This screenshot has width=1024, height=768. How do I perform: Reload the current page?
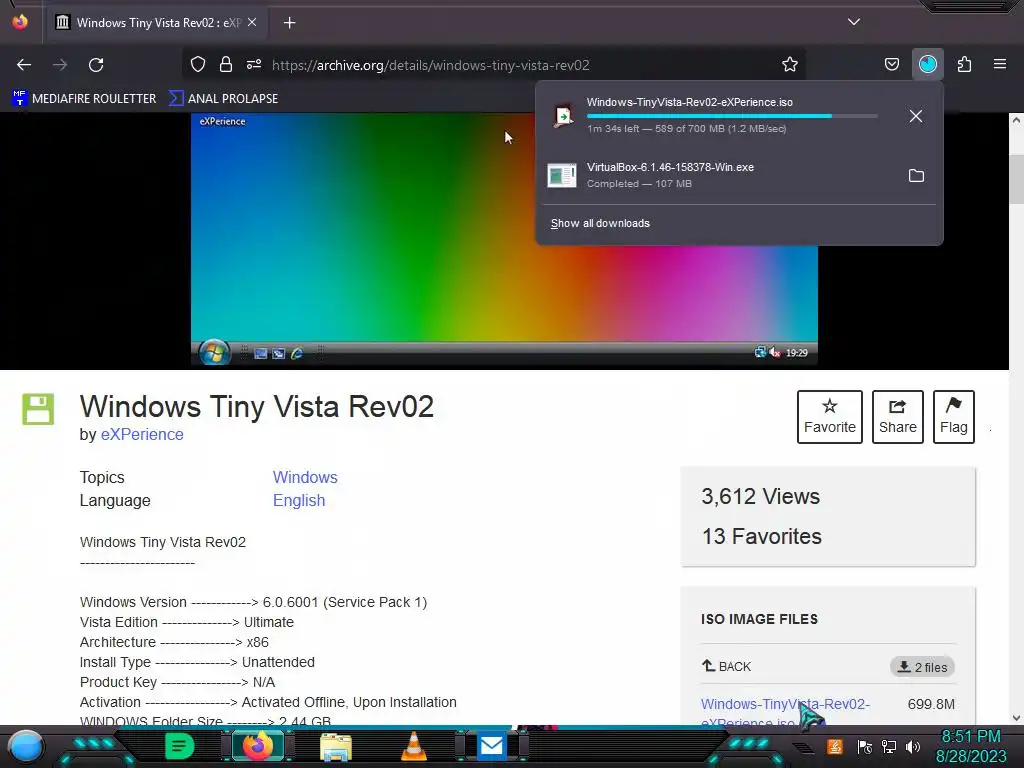click(96, 65)
